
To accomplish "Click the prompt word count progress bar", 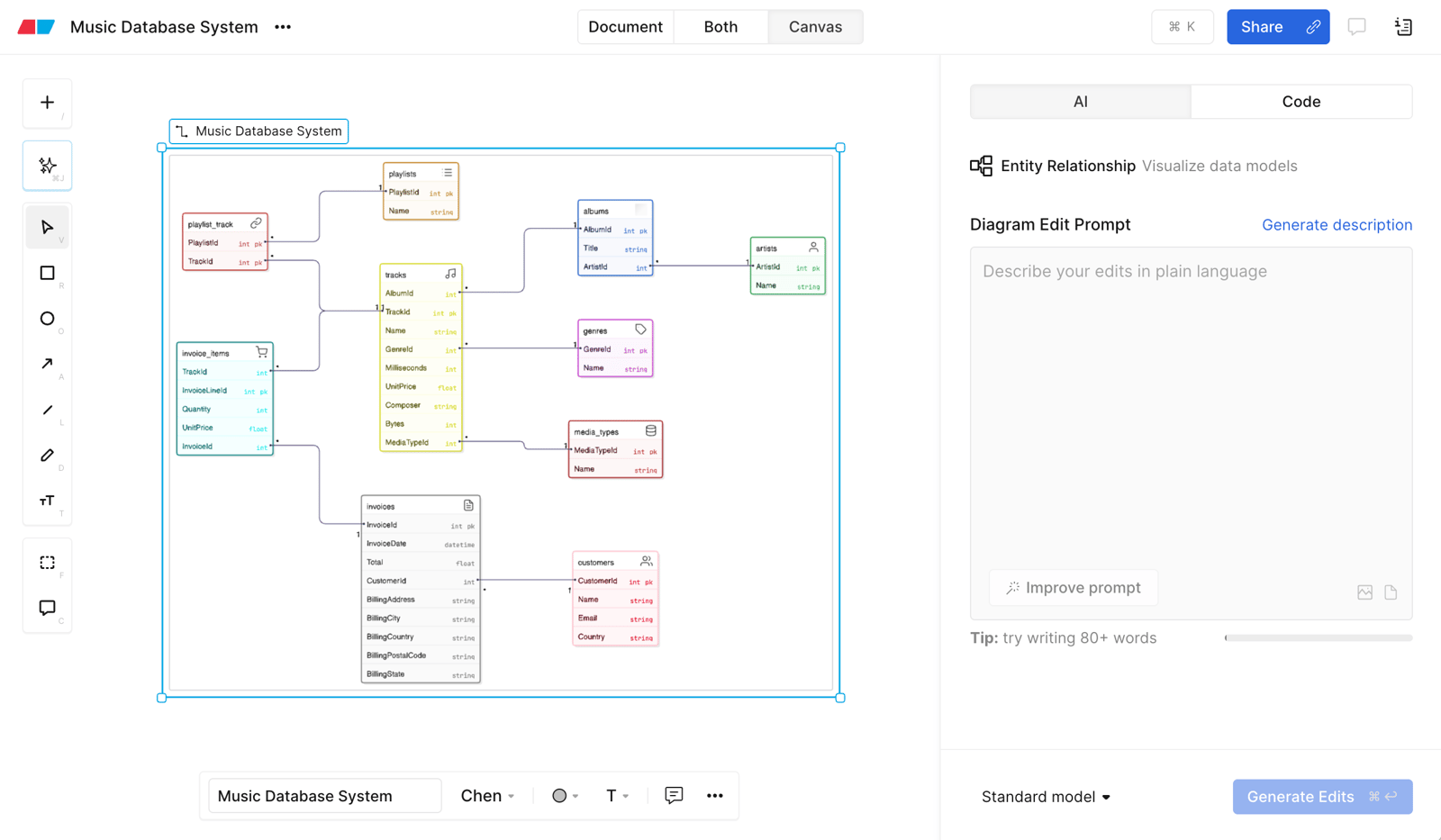I will (x=1319, y=638).
